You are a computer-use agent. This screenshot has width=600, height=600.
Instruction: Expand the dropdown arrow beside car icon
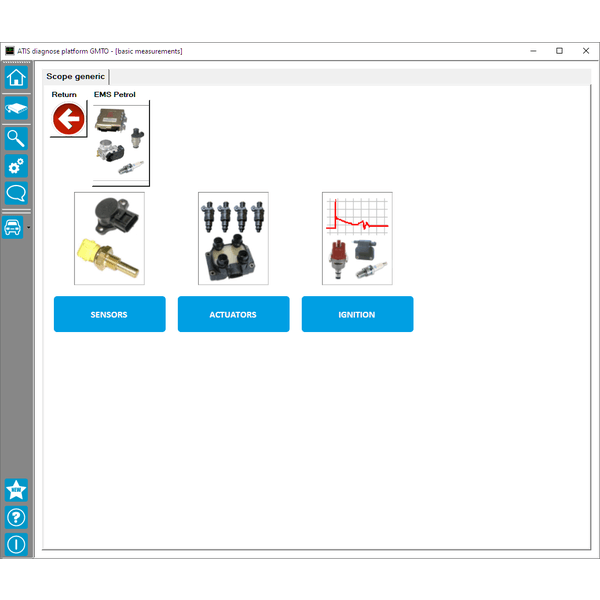[30, 228]
